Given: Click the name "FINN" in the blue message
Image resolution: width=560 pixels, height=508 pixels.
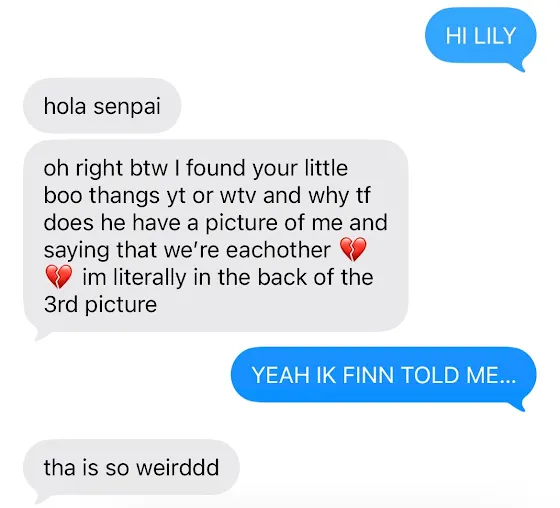Looking at the screenshot, I should click(369, 375).
